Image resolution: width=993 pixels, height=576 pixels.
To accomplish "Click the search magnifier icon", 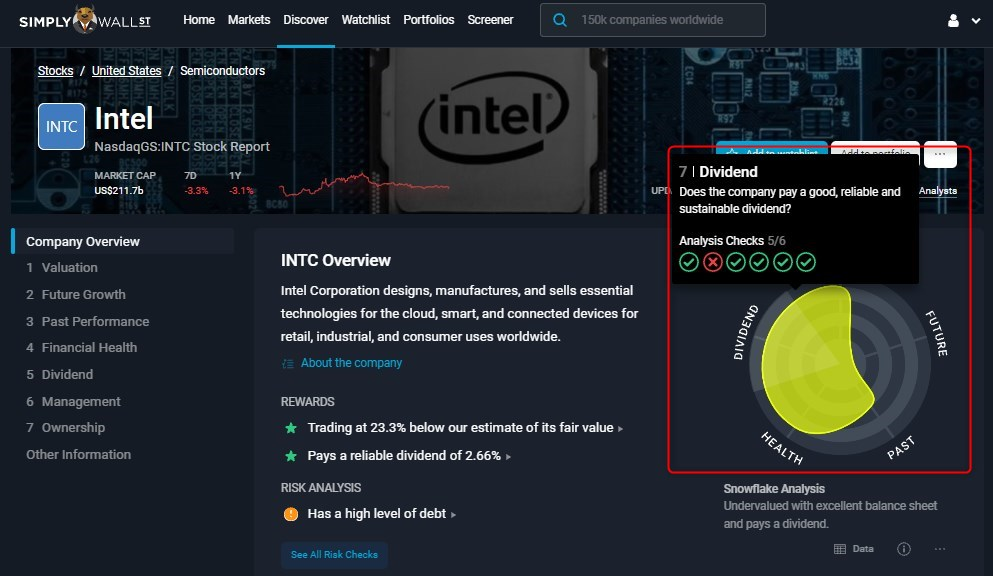I will (560, 20).
